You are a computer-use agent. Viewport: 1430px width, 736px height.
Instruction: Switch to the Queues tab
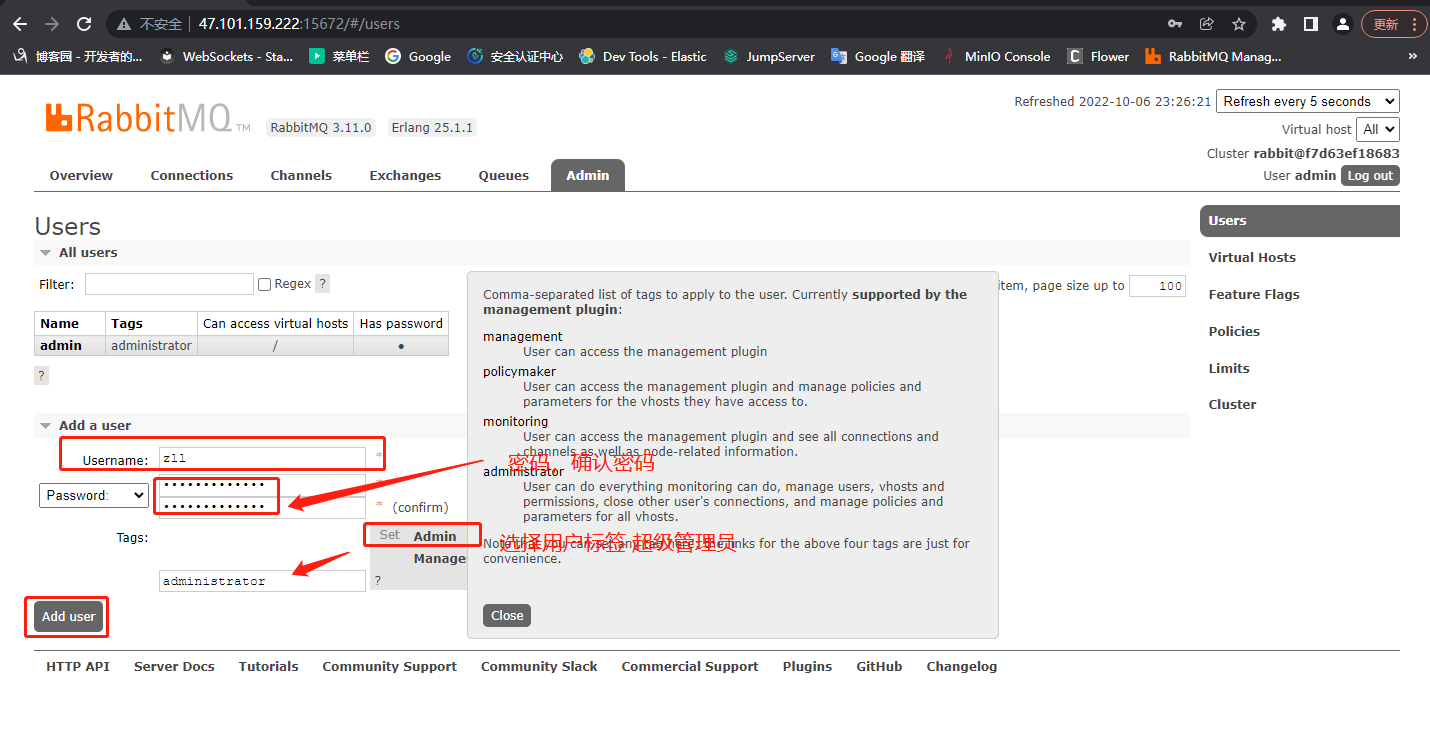pos(504,175)
